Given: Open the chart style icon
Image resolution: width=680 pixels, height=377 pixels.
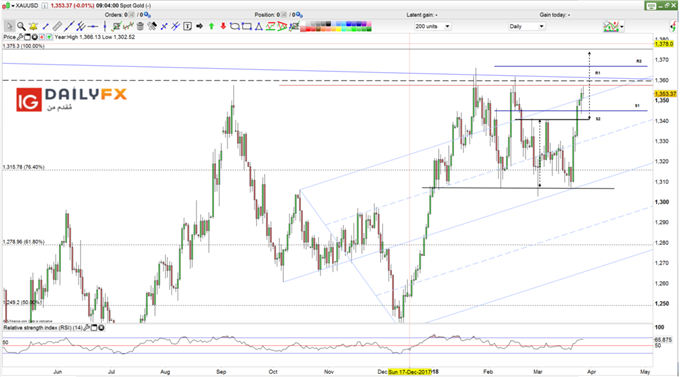Looking at the screenshot, I should 611,26.
